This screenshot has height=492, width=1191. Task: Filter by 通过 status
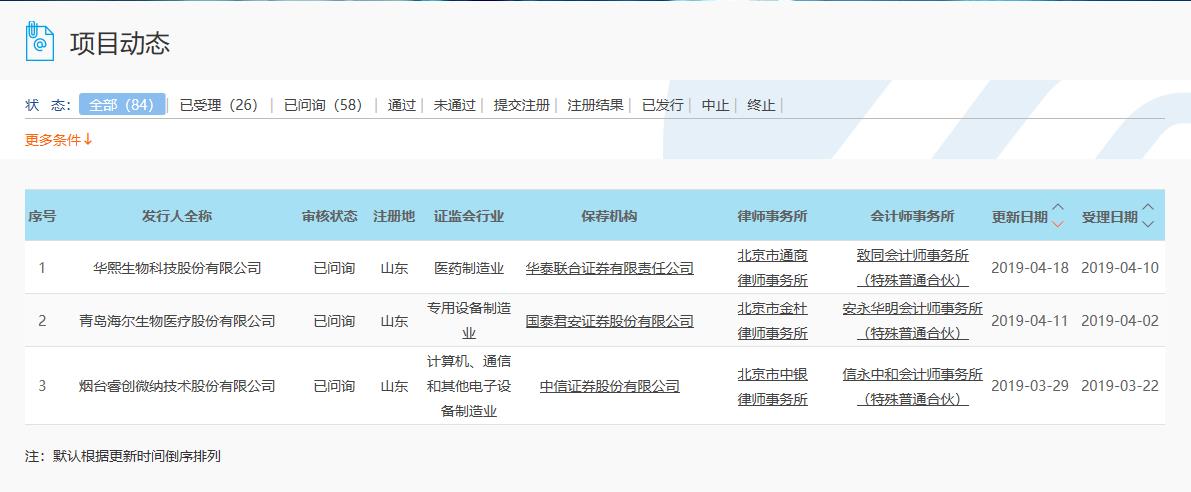pos(402,105)
